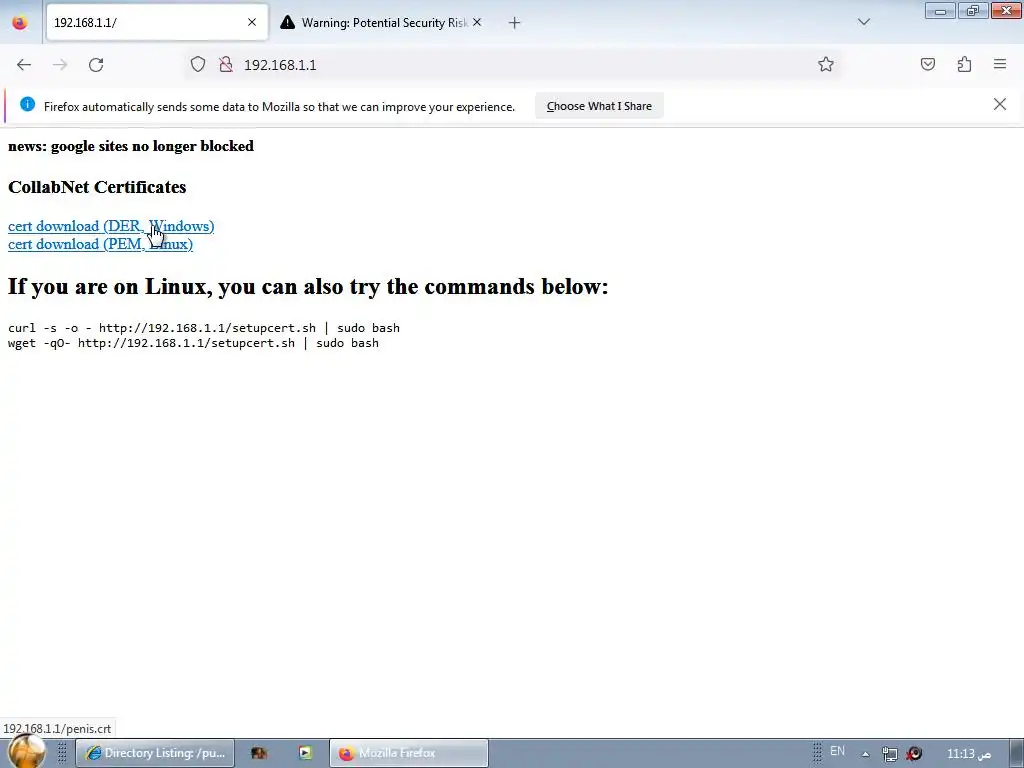The width and height of the screenshot is (1024, 768).
Task: Open Directory Listing taskbar window
Action: [155, 753]
